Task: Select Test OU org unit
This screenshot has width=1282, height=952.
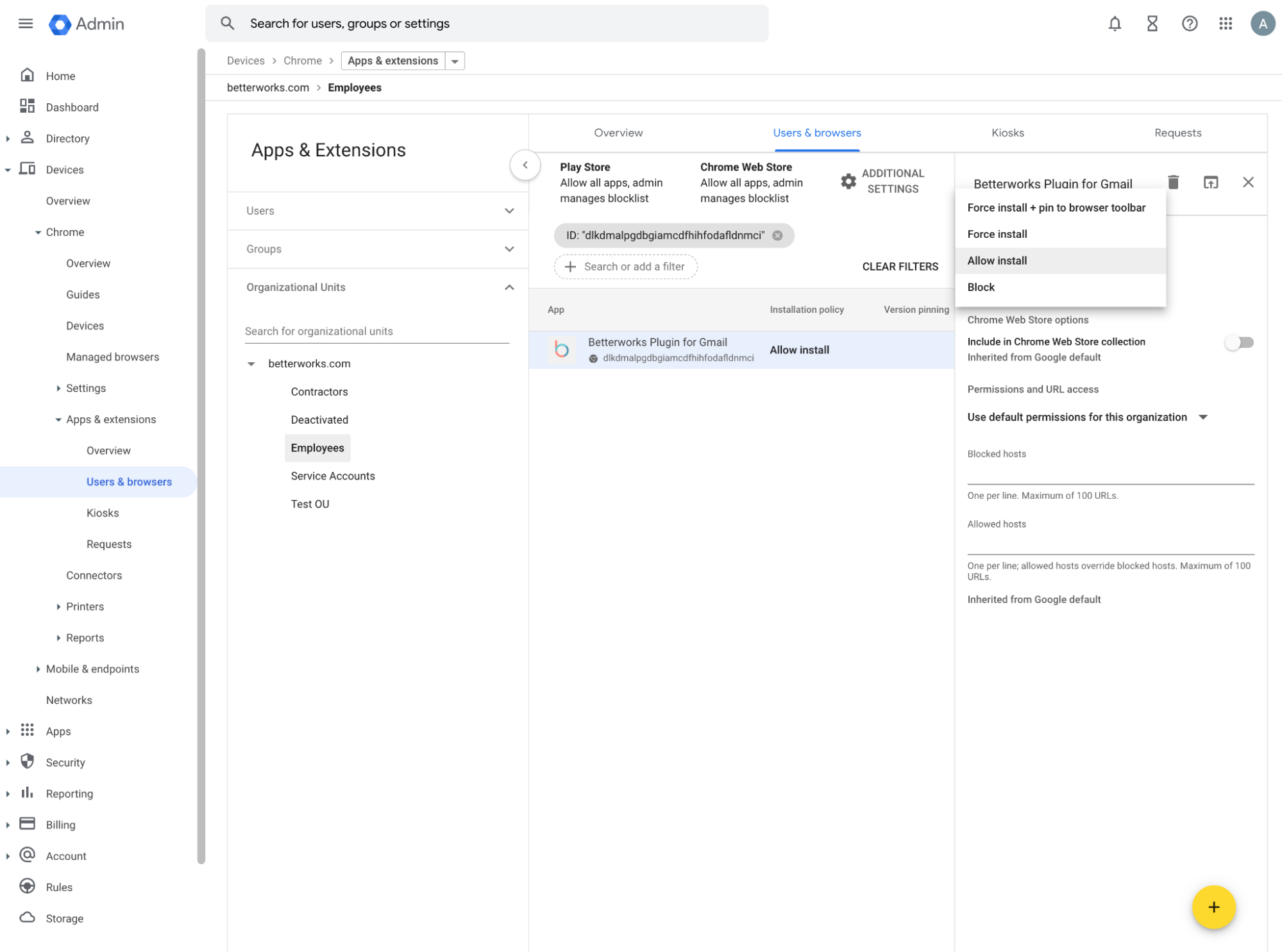Action: pyautogui.click(x=310, y=504)
